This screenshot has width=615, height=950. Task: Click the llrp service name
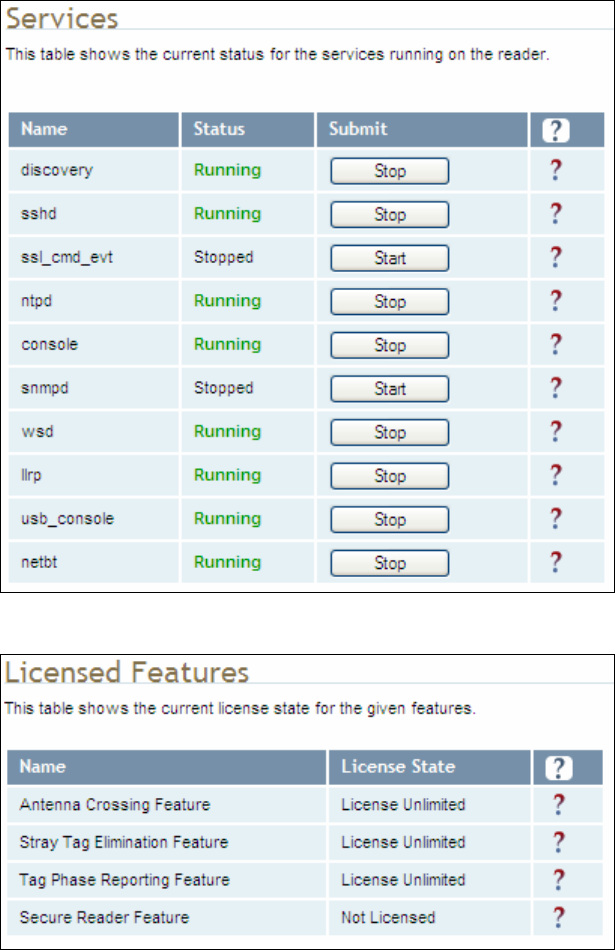[x=31, y=476]
